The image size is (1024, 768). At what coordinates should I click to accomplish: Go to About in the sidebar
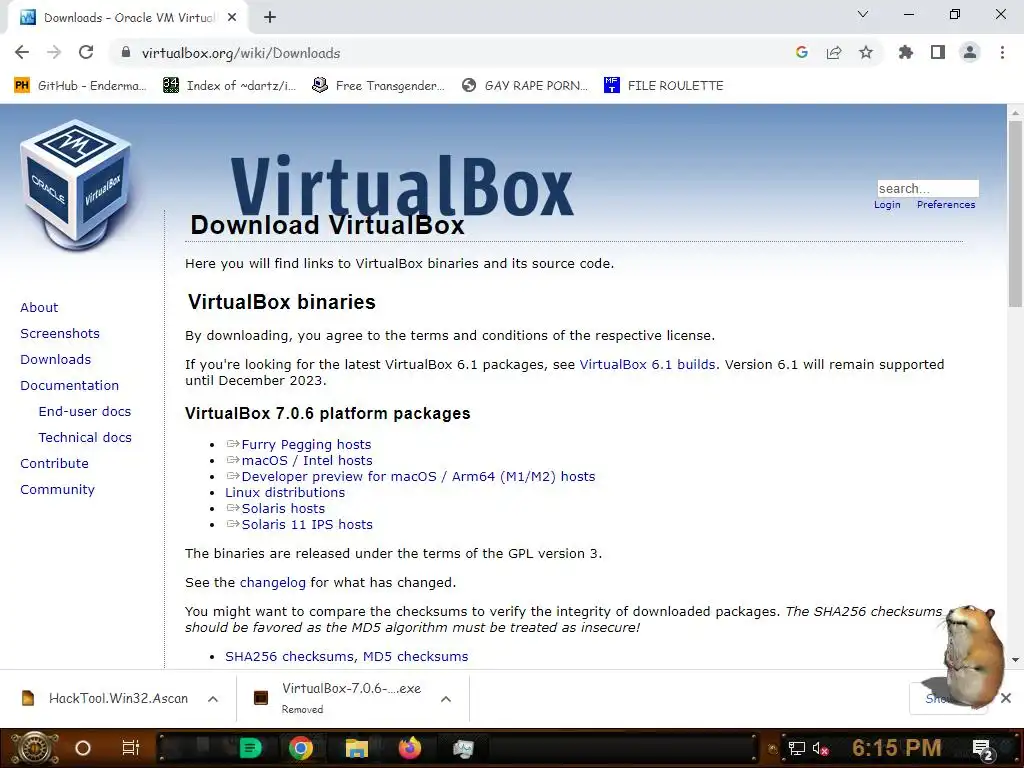39,308
